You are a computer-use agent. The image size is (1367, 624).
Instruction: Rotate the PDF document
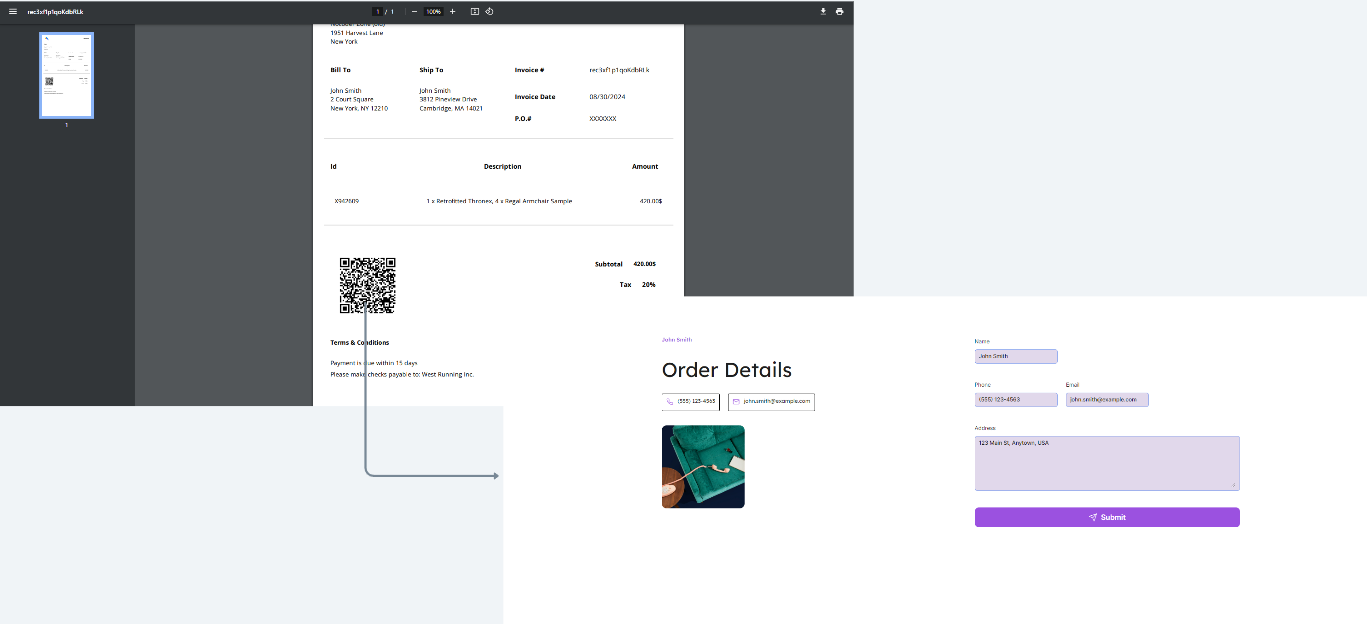tap(489, 11)
